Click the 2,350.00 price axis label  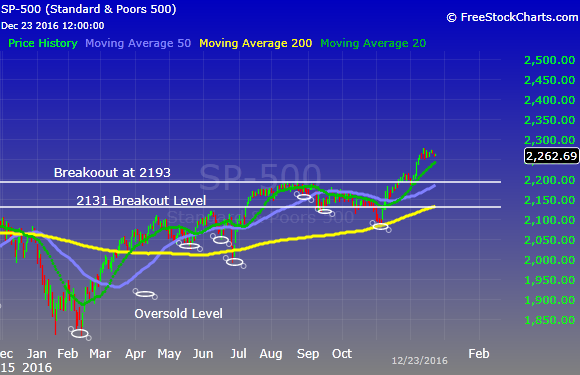click(x=550, y=120)
